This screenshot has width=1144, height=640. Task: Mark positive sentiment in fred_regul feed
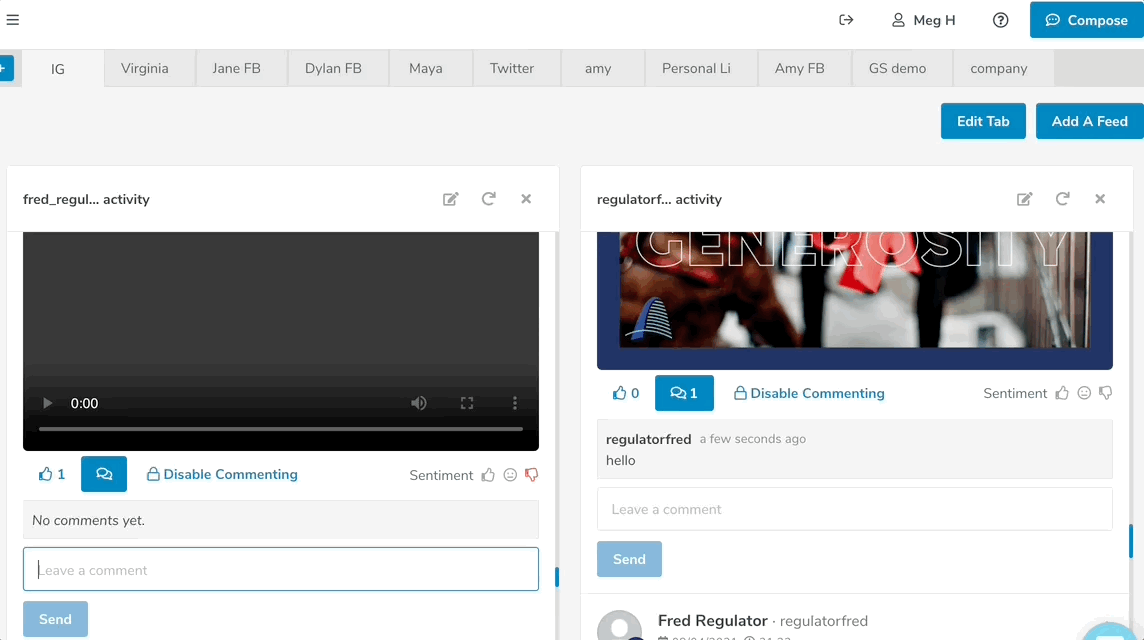pyautogui.click(x=488, y=475)
